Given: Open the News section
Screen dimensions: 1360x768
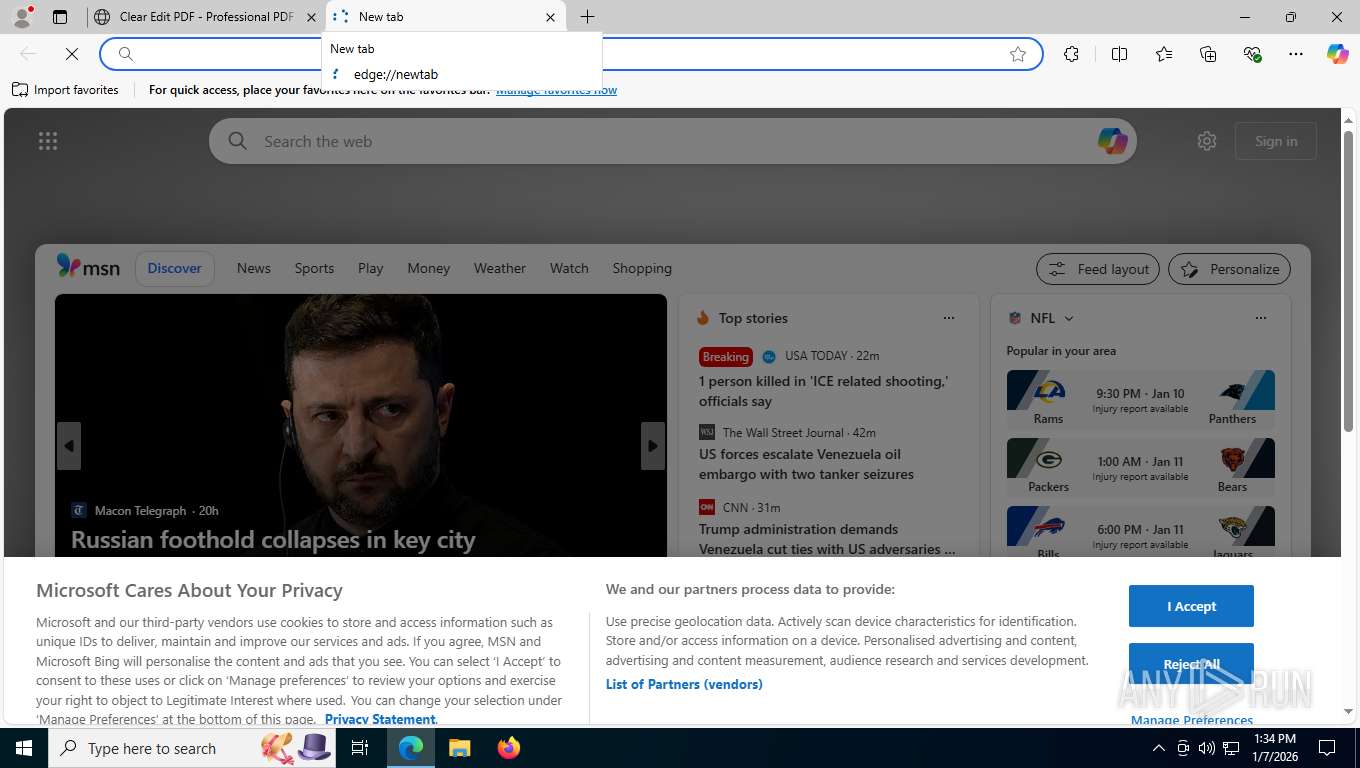Looking at the screenshot, I should click(254, 268).
